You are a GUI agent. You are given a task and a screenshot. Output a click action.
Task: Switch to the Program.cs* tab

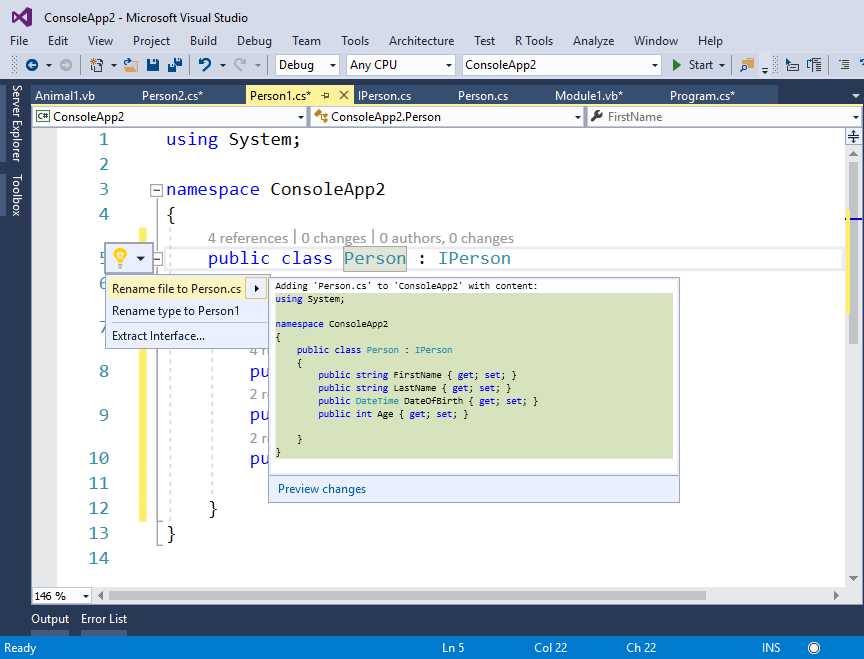[702, 96]
